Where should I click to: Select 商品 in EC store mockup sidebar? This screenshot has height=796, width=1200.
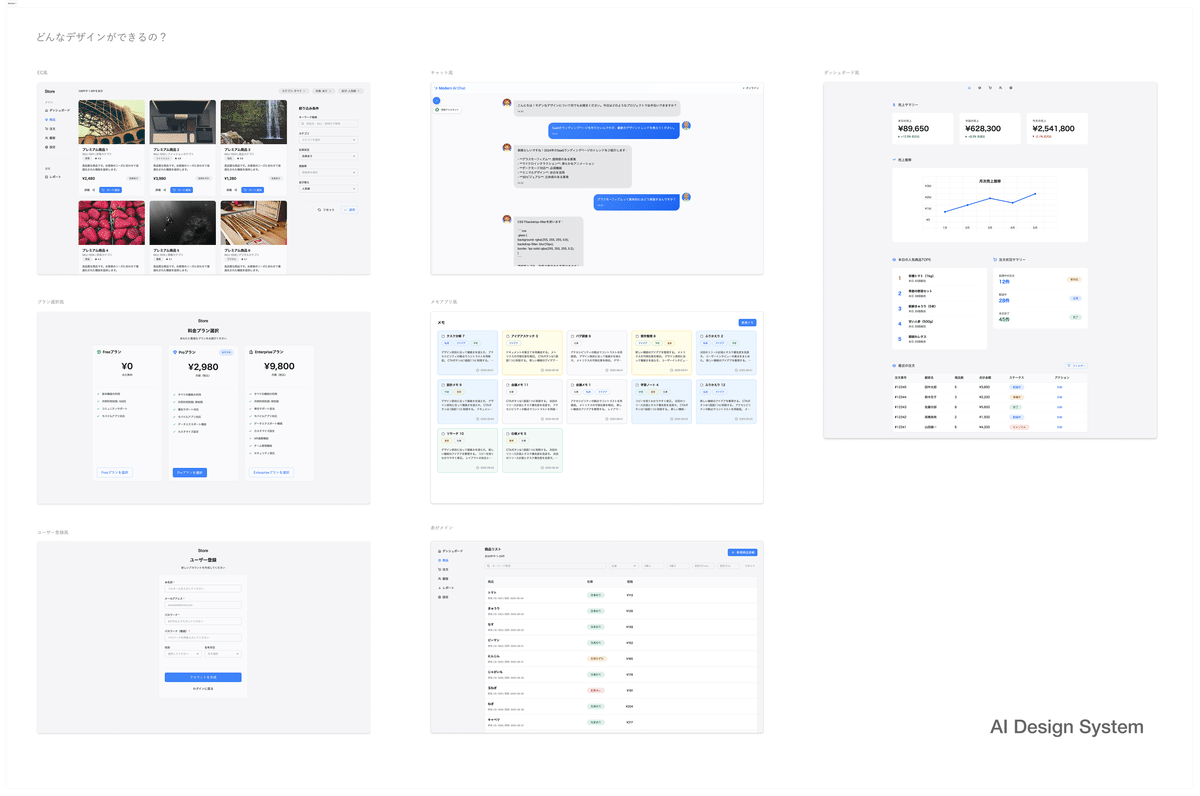[x=50, y=120]
